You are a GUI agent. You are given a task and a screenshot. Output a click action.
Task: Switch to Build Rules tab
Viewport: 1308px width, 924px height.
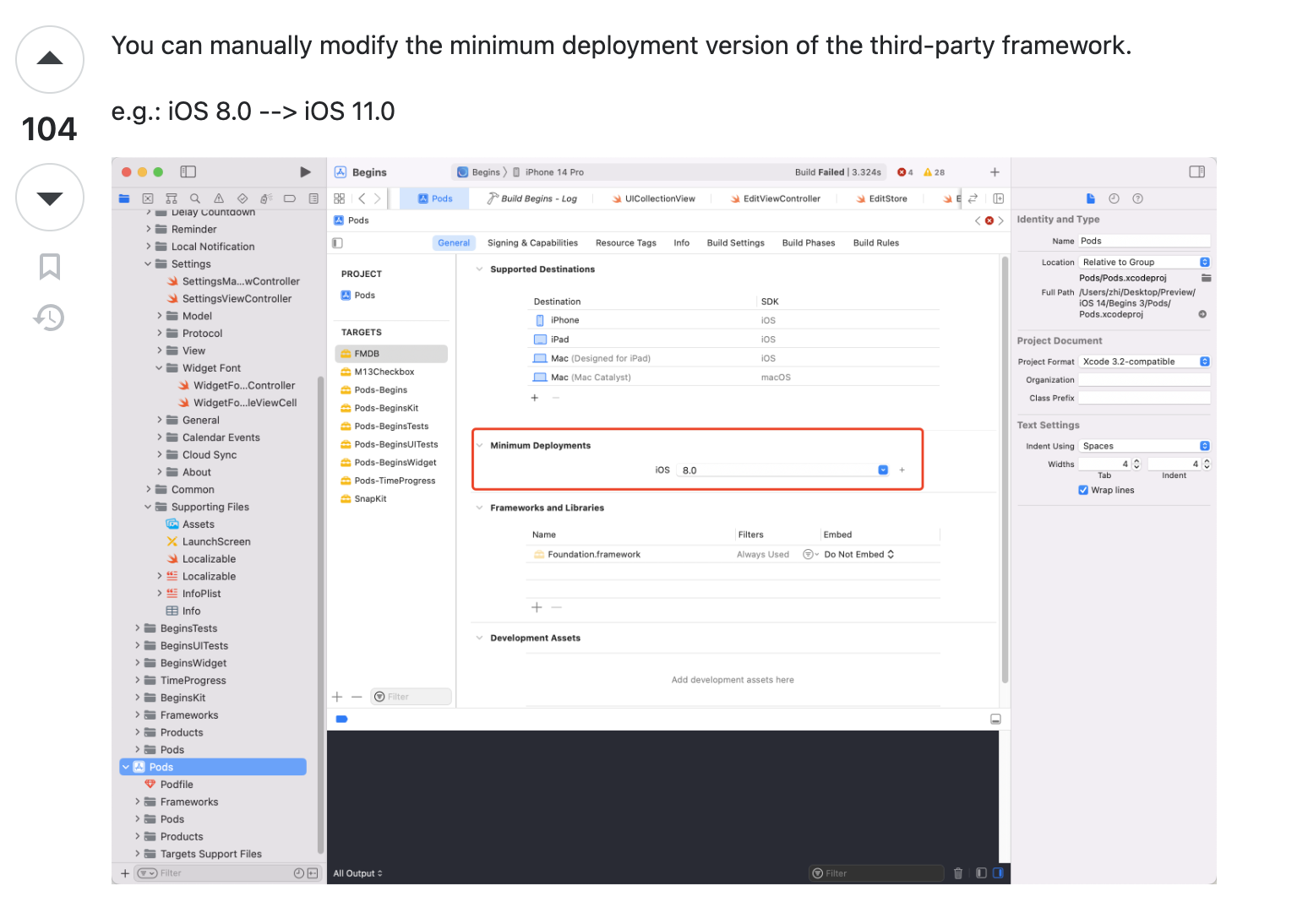(876, 243)
